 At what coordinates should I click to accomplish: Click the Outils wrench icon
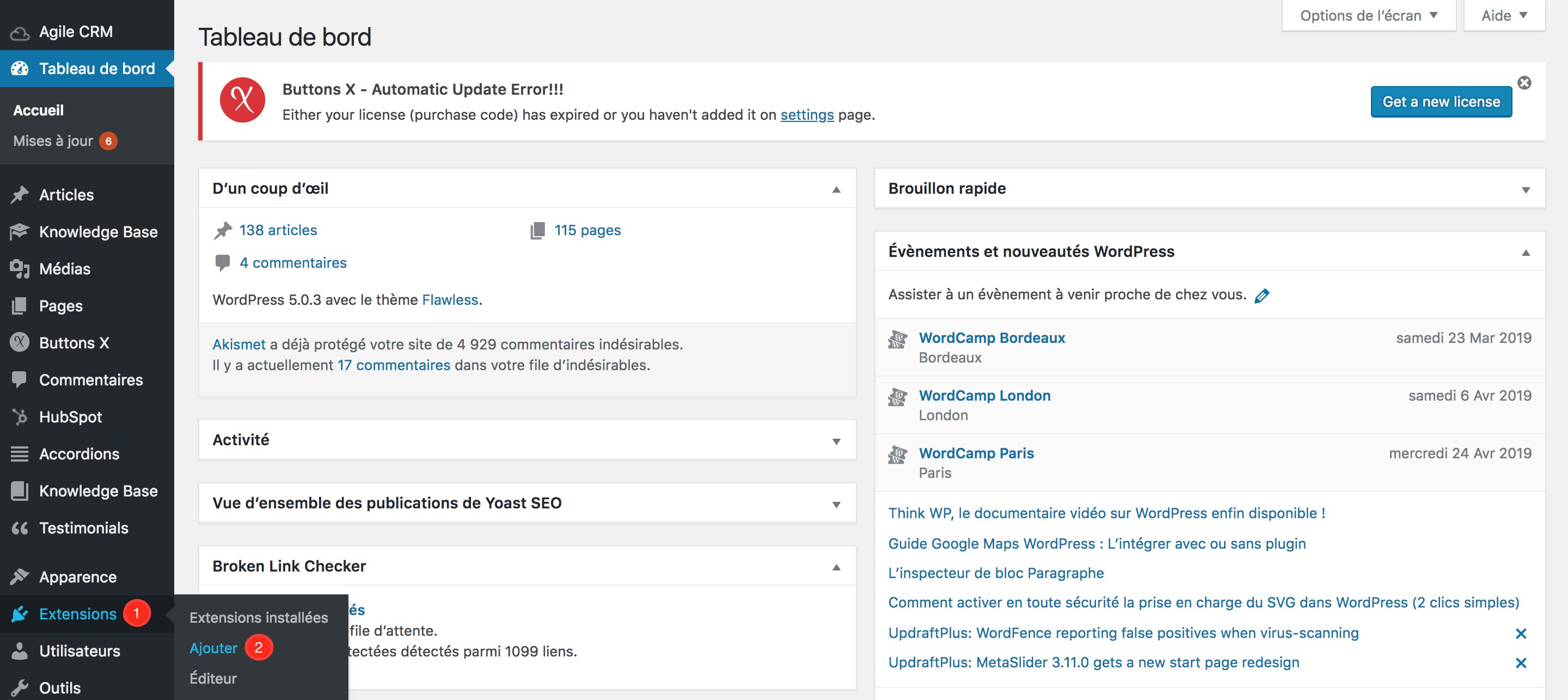[20, 688]
